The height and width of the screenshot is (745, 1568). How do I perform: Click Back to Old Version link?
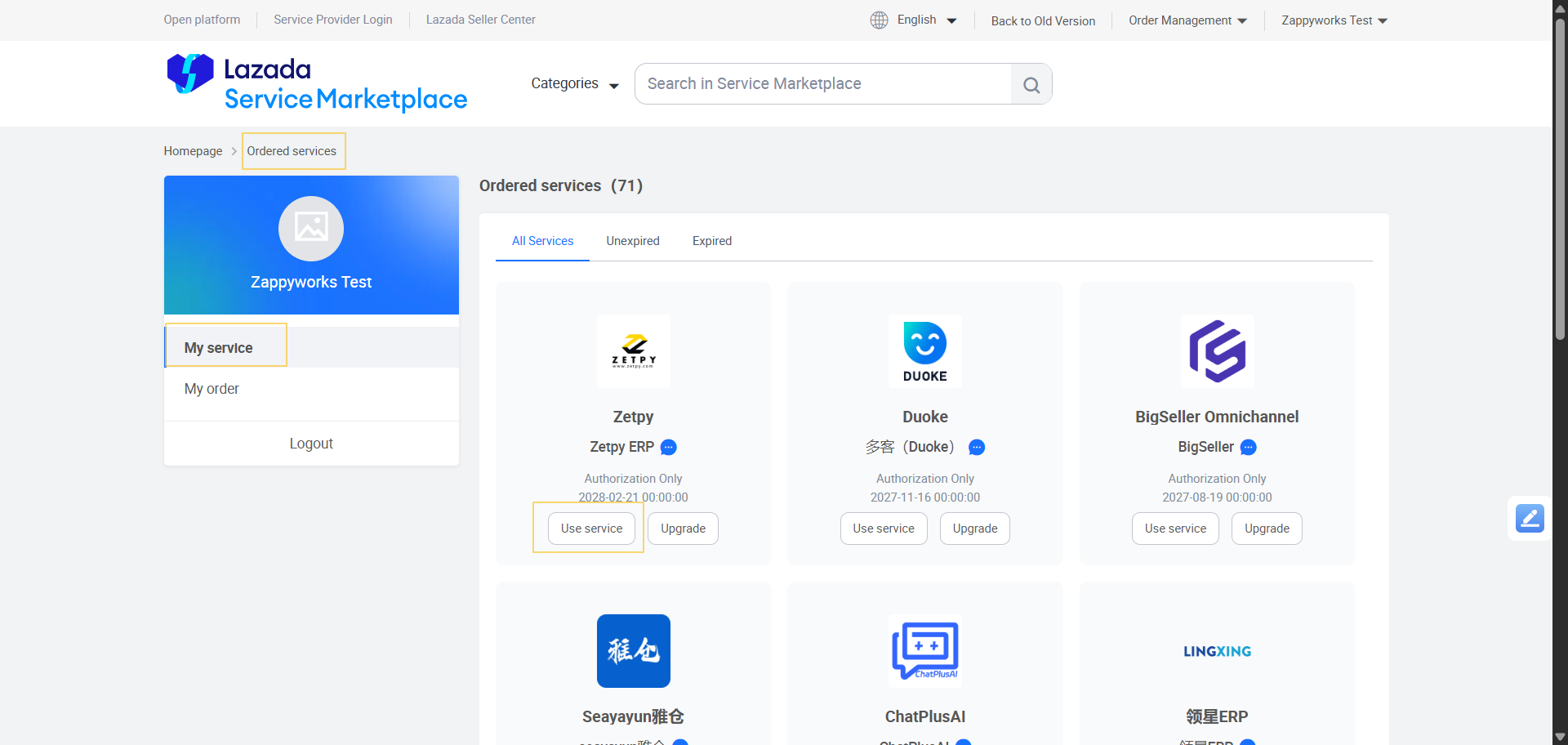tap(1043, 21)
